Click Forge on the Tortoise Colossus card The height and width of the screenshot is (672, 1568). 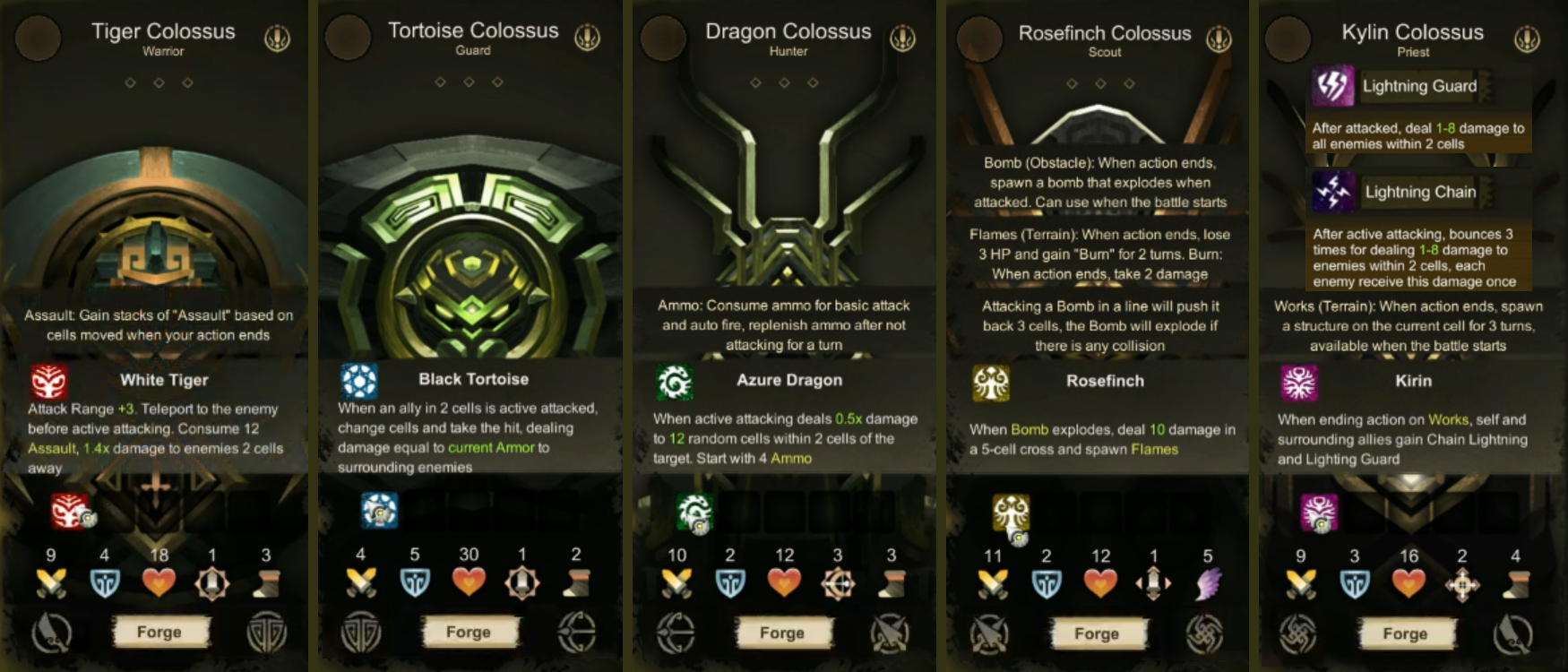click(x=469, y=632)
